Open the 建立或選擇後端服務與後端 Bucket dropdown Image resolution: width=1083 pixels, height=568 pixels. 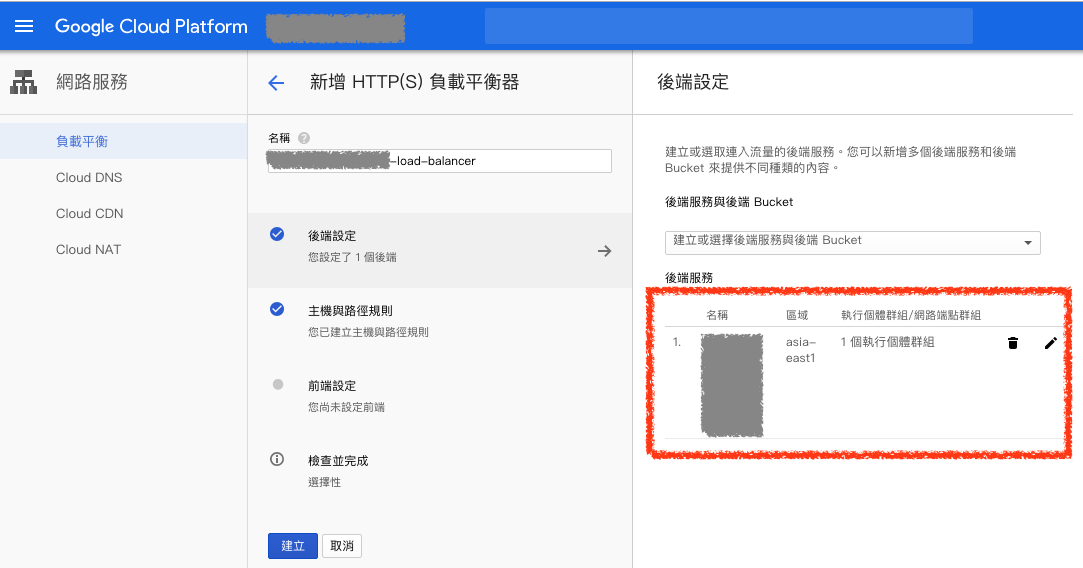click(x=852, y=242)
